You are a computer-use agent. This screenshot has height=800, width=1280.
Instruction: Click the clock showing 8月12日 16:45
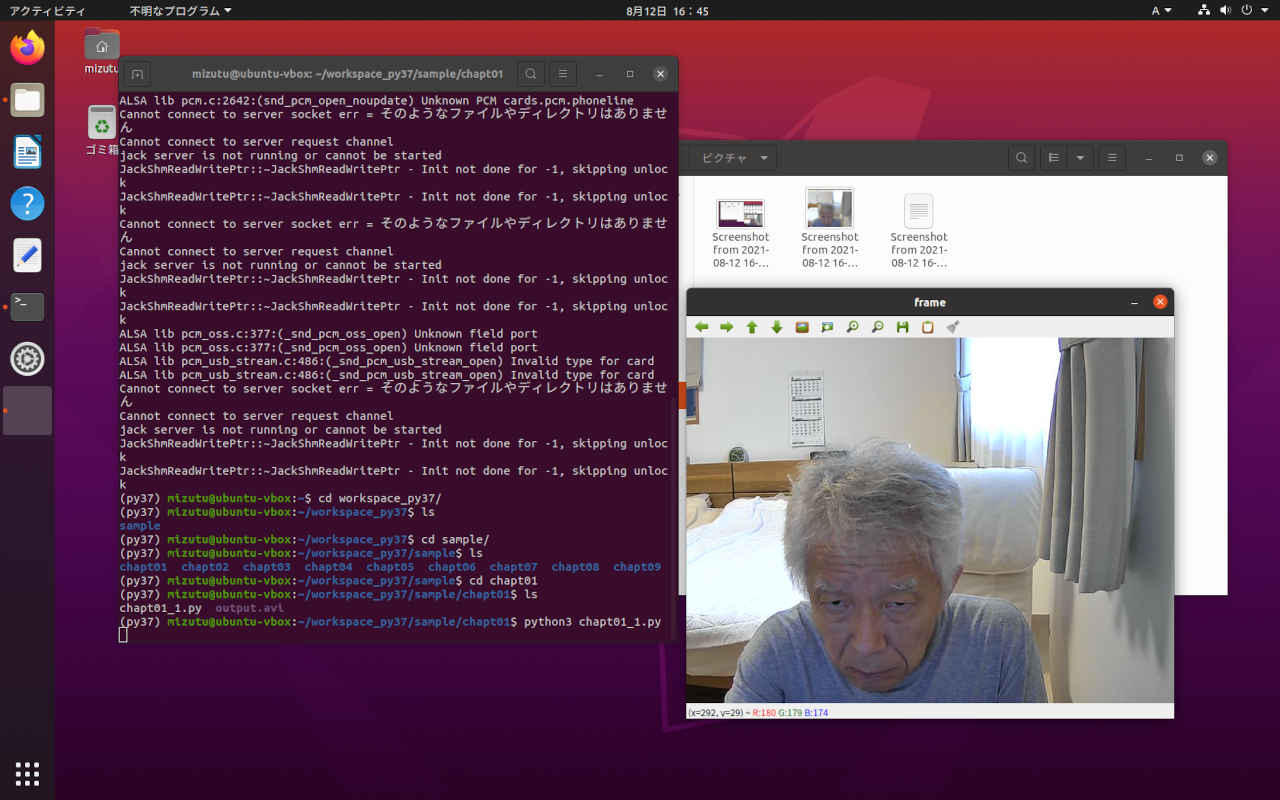[x=667, y=10]
